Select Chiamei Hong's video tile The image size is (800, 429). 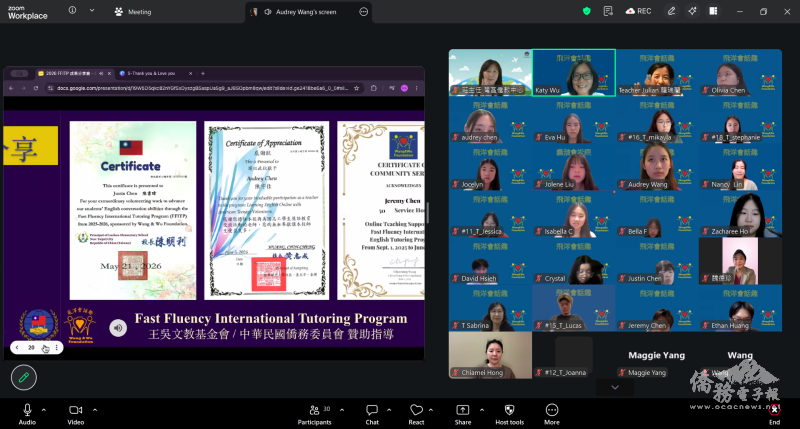pos(490,355)
